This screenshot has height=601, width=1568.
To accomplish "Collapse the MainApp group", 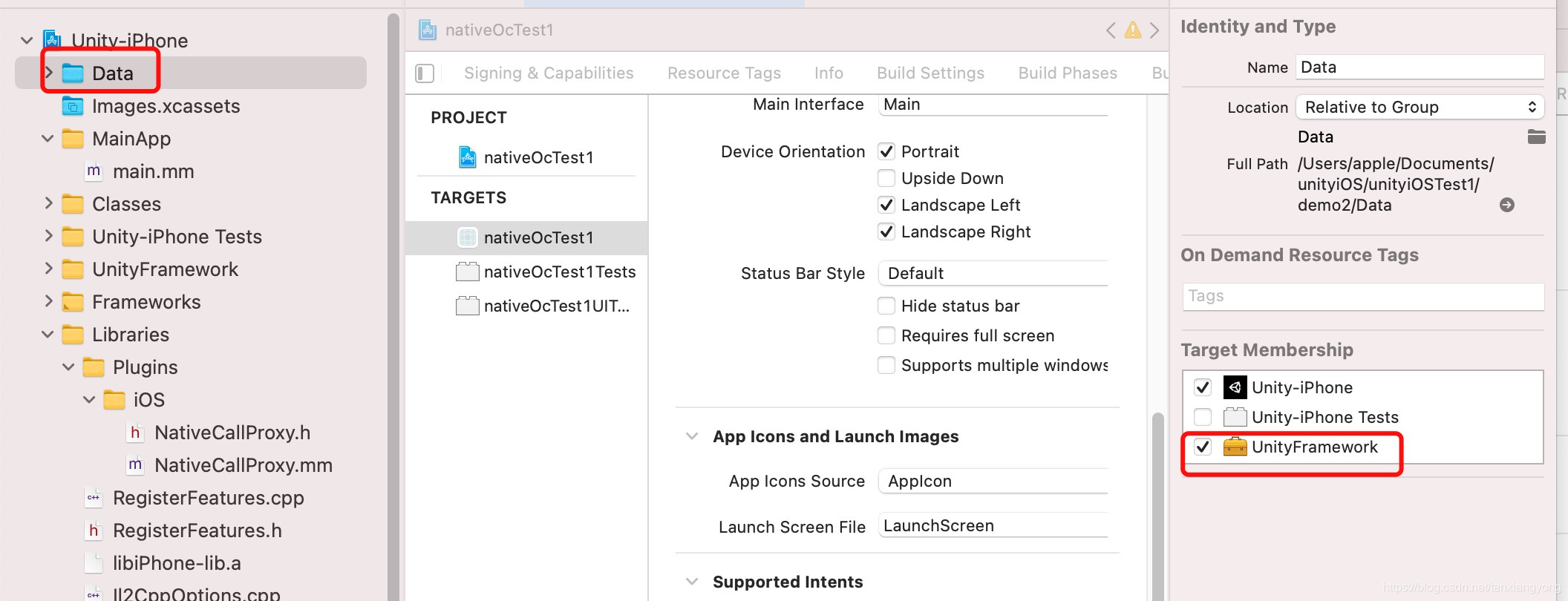I will click(x=48, y=138).
